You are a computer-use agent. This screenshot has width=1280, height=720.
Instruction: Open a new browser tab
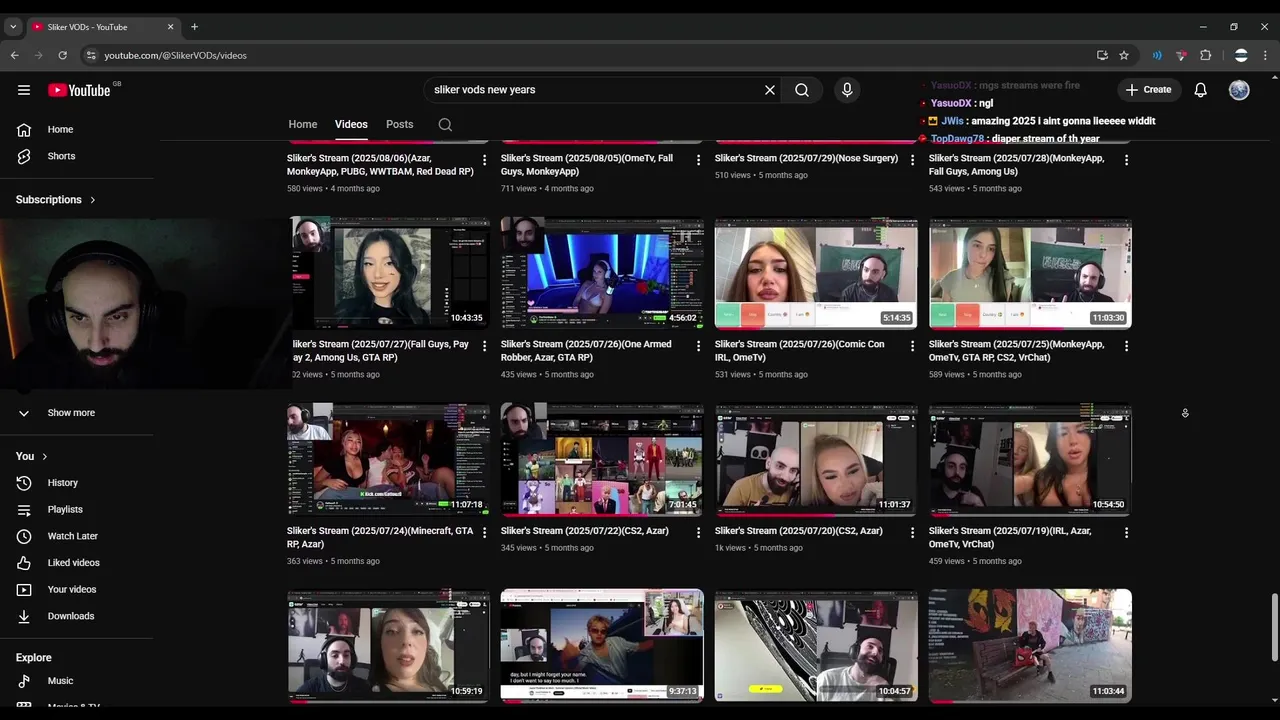(194, 27)
